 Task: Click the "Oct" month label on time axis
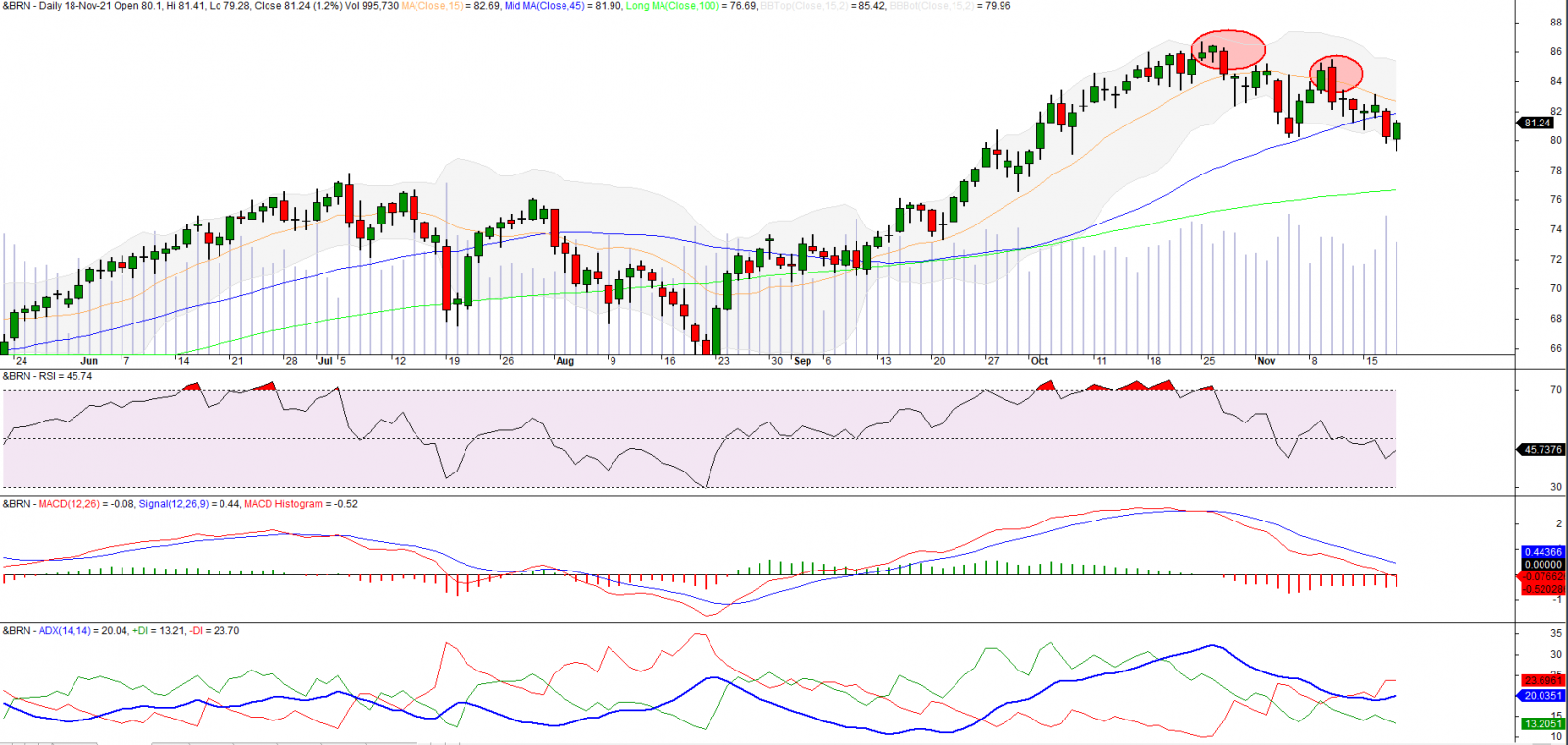[1039, 361]
